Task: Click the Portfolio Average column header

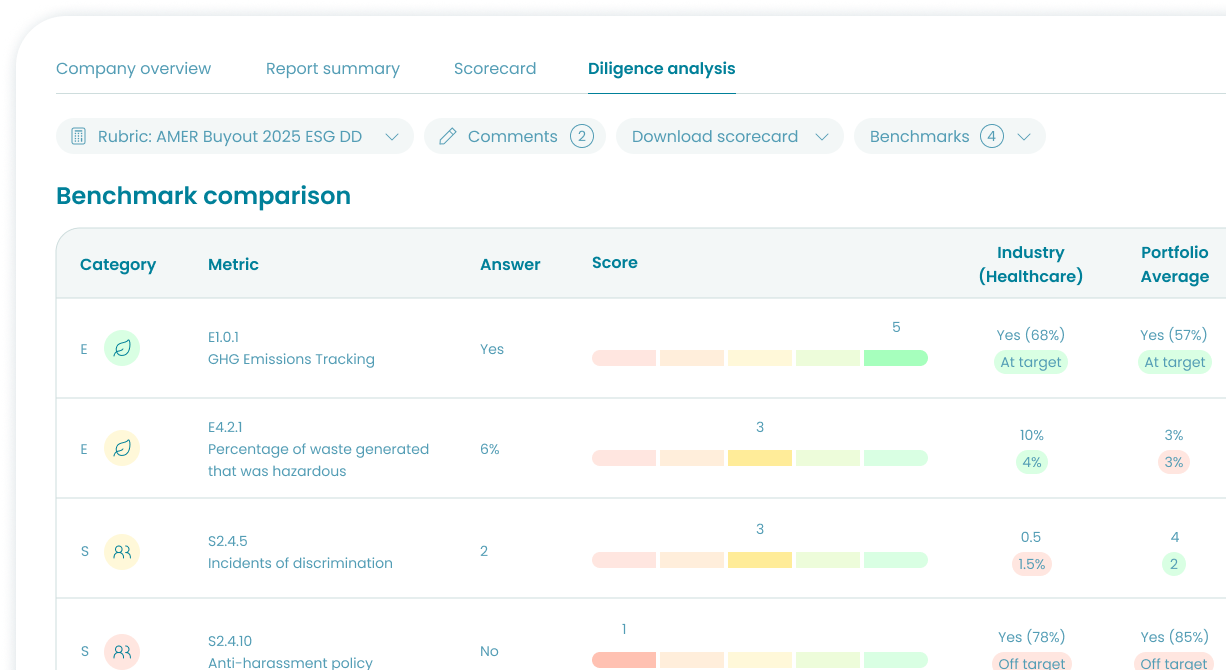Action: (1175, 264)
